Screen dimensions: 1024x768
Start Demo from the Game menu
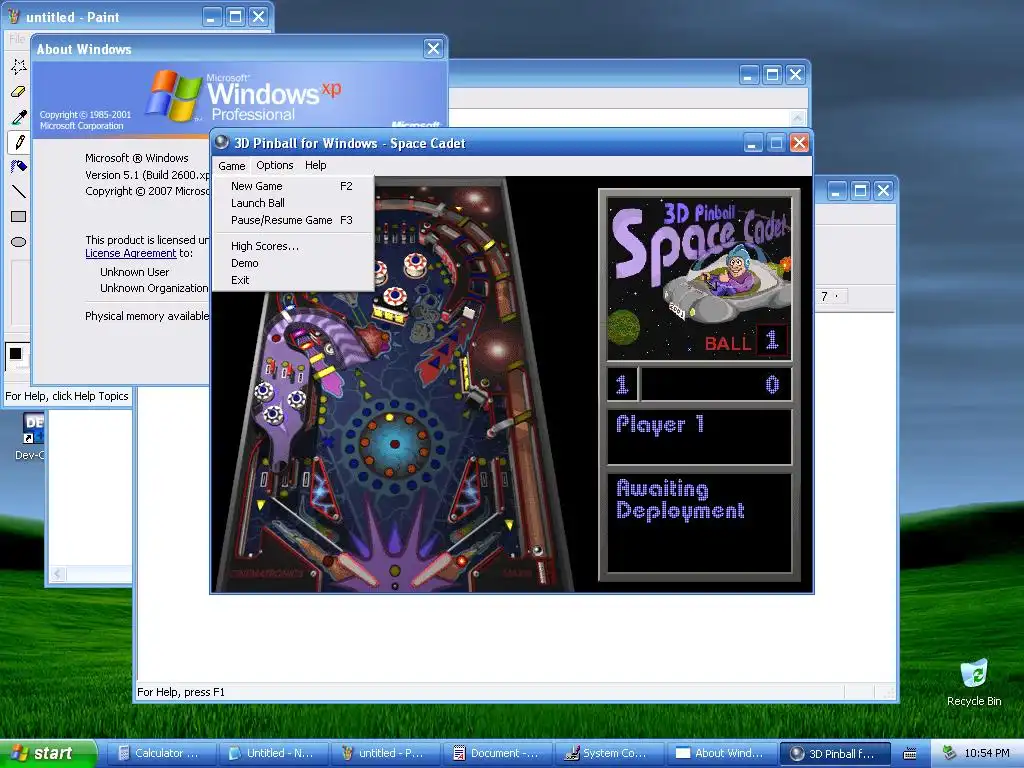click(293, 263)
